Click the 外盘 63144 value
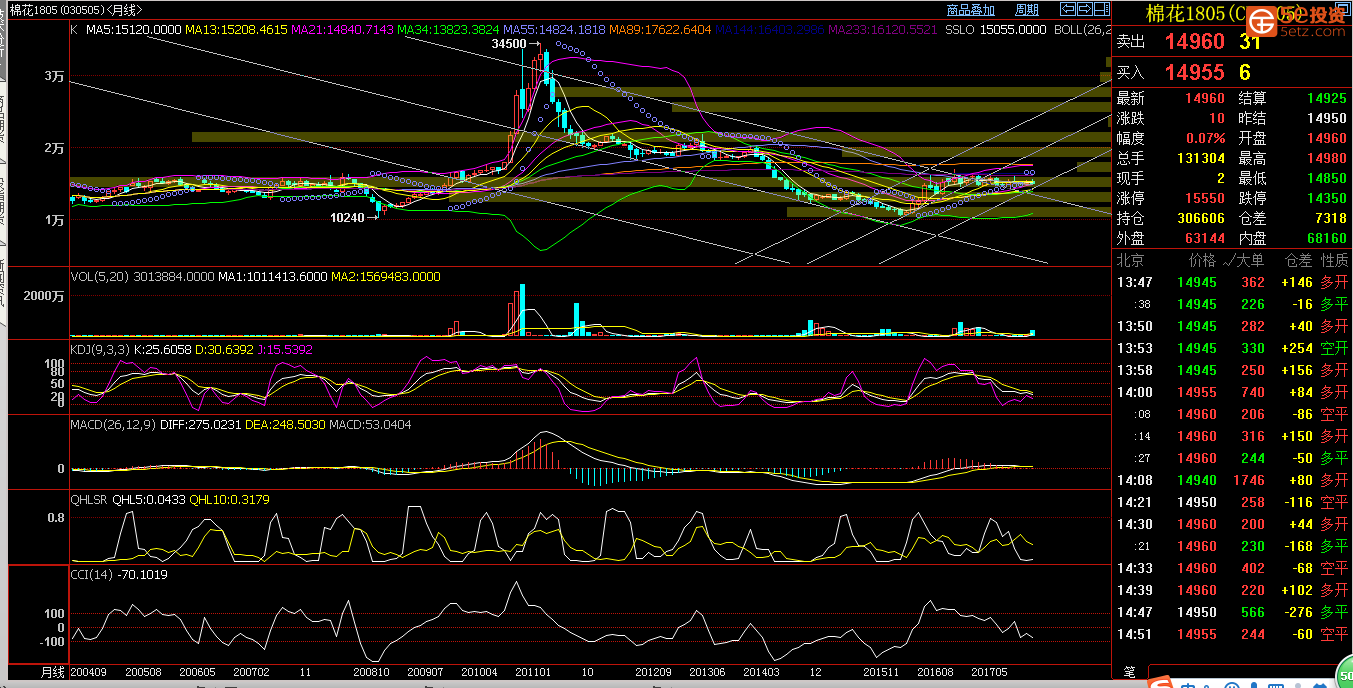 [x=1204, y=238]
